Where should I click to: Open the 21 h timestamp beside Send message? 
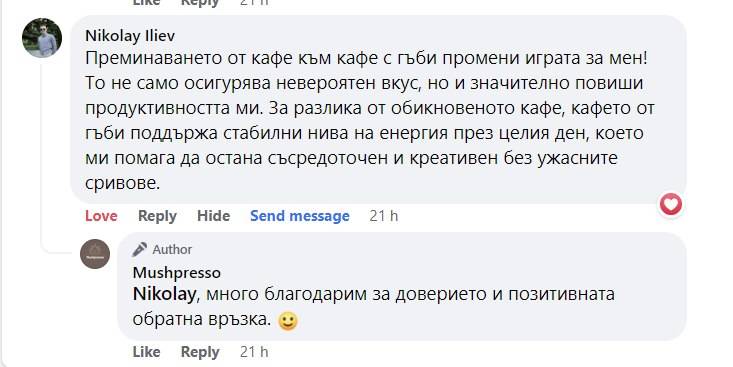pyautogui.click(x=384, y=216)
